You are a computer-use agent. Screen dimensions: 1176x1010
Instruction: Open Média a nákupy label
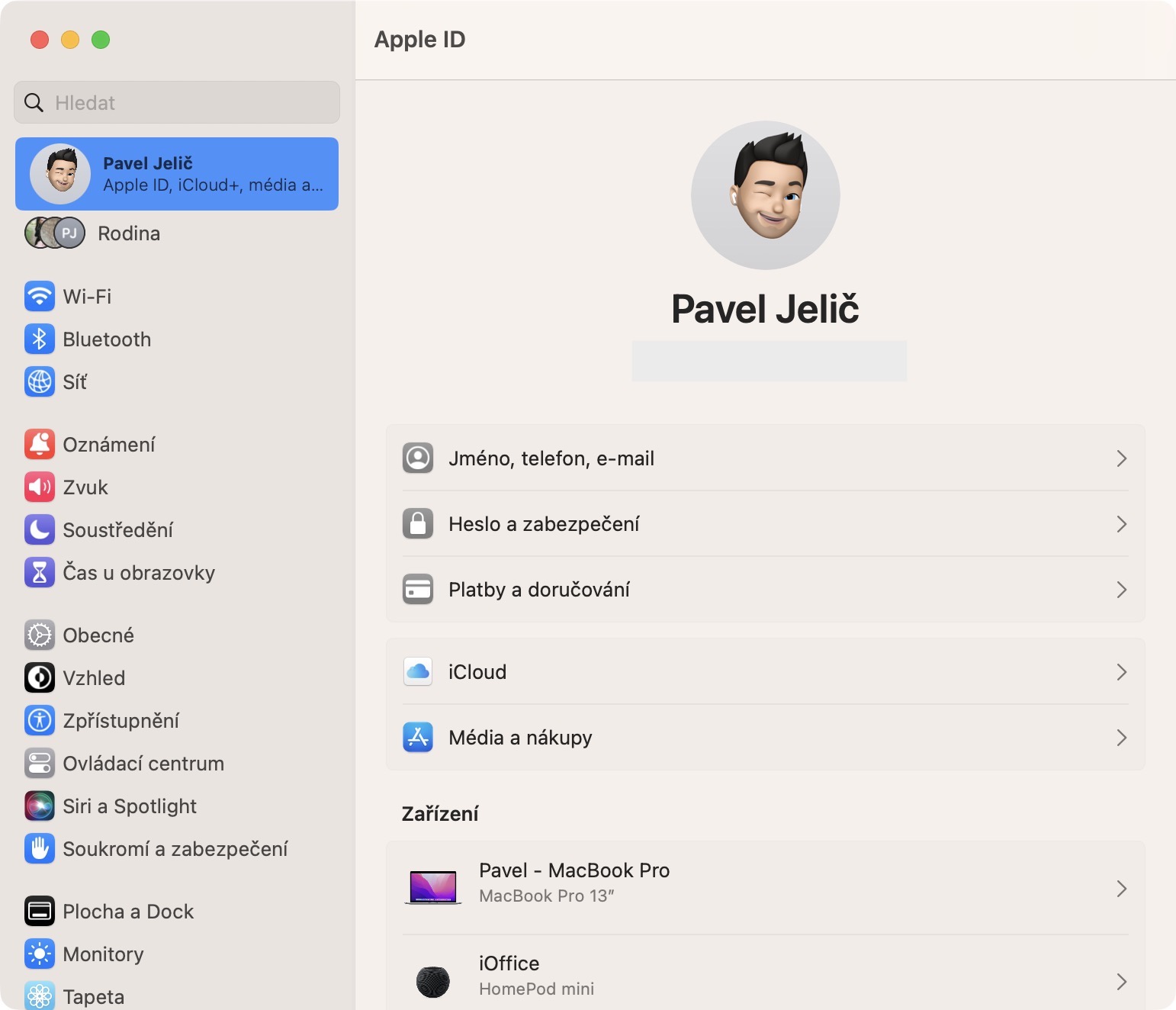point(520,738)
